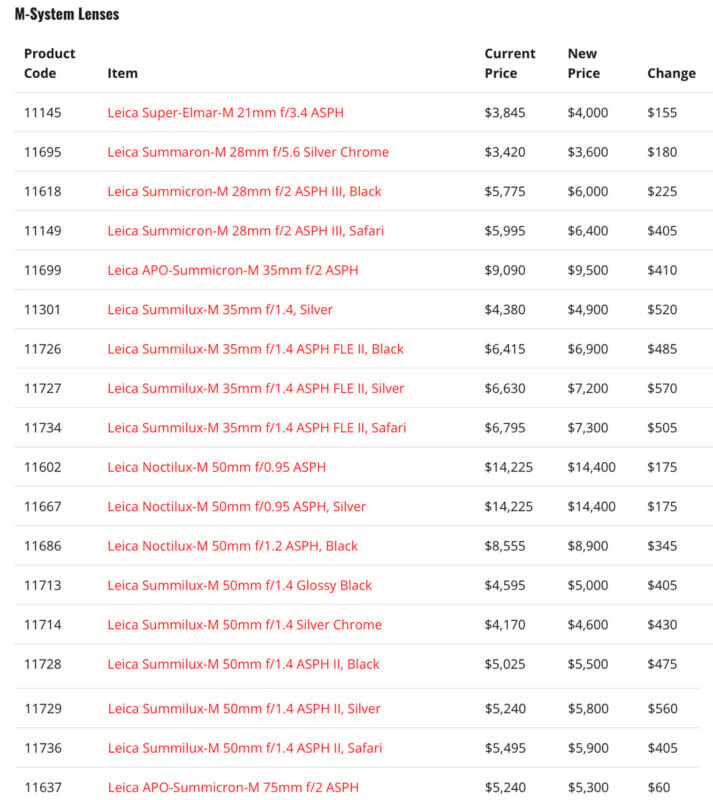The image size is (713, 800).
Task: Select Leica Summilux-M 50mm f/1.4 ASPH II, Silver
Action: click(x=244, y=709)
